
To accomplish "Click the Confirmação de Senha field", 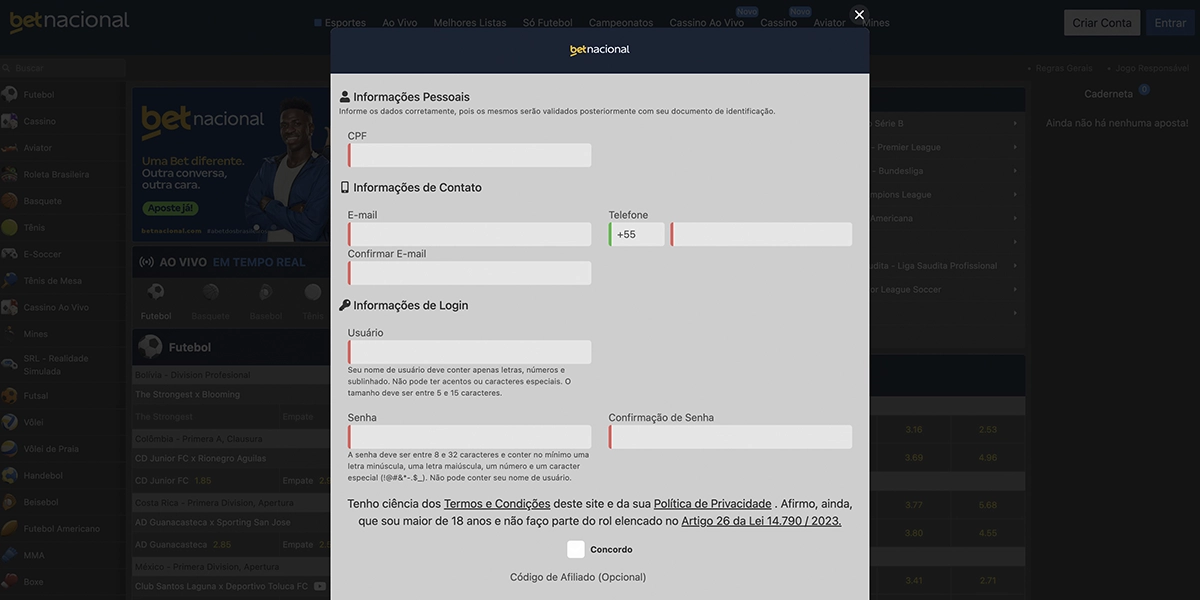I will coord(731,437).
